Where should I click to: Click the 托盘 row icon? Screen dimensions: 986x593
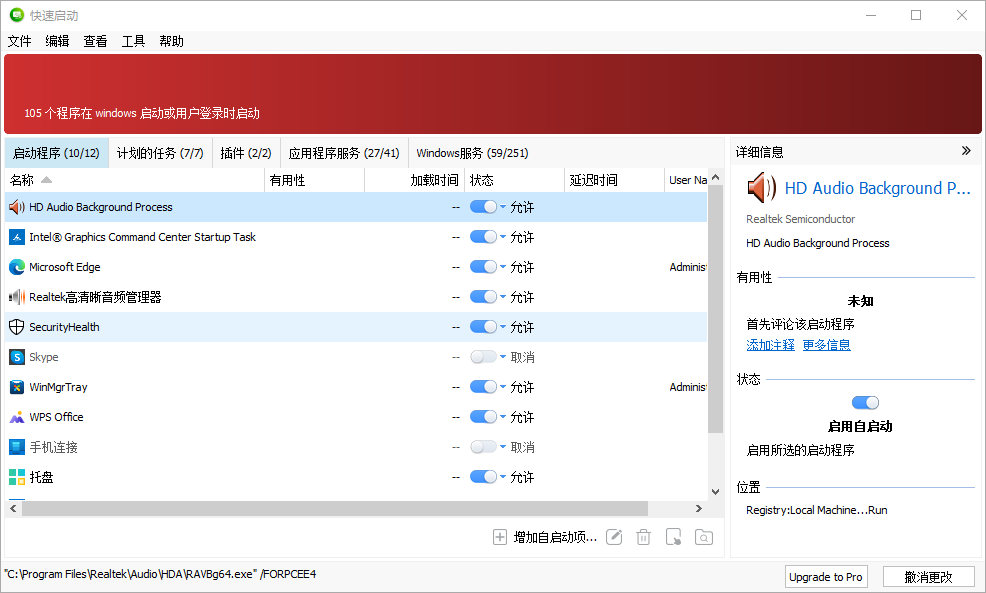(17, 477)
